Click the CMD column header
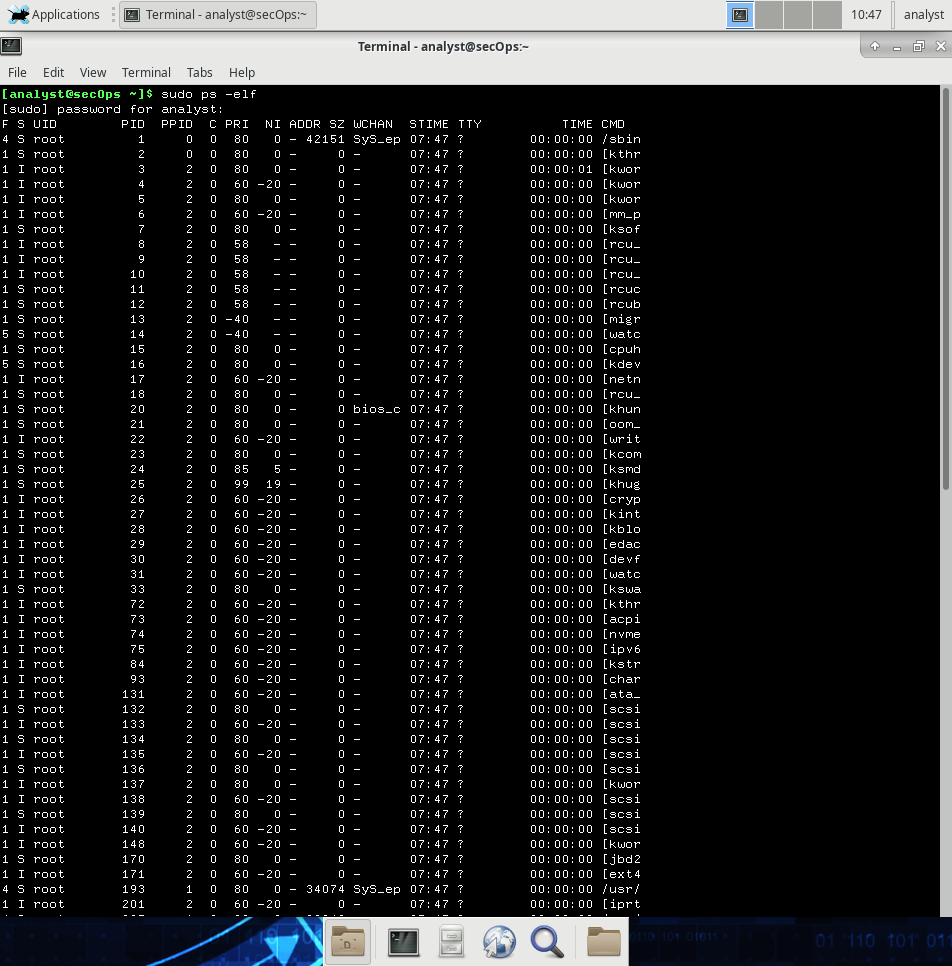This screenshot has height=966, width=952. tap(613, 124)
